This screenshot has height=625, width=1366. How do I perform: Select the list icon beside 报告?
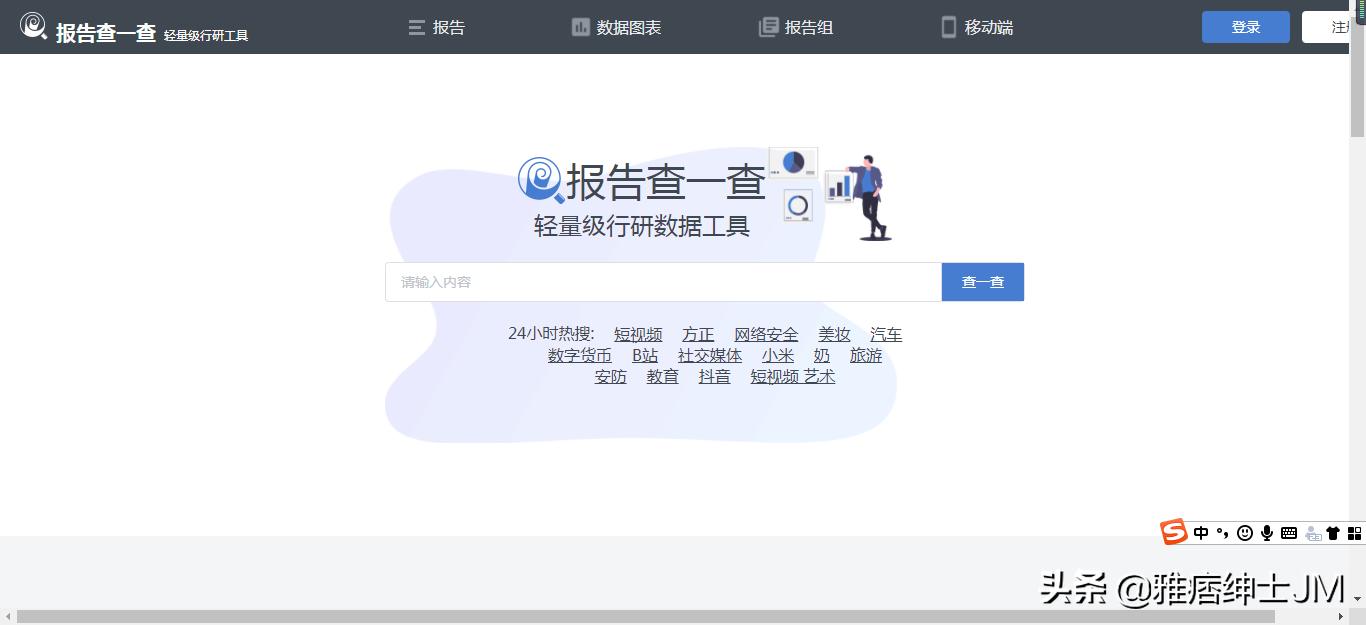[x=417, y=27]
